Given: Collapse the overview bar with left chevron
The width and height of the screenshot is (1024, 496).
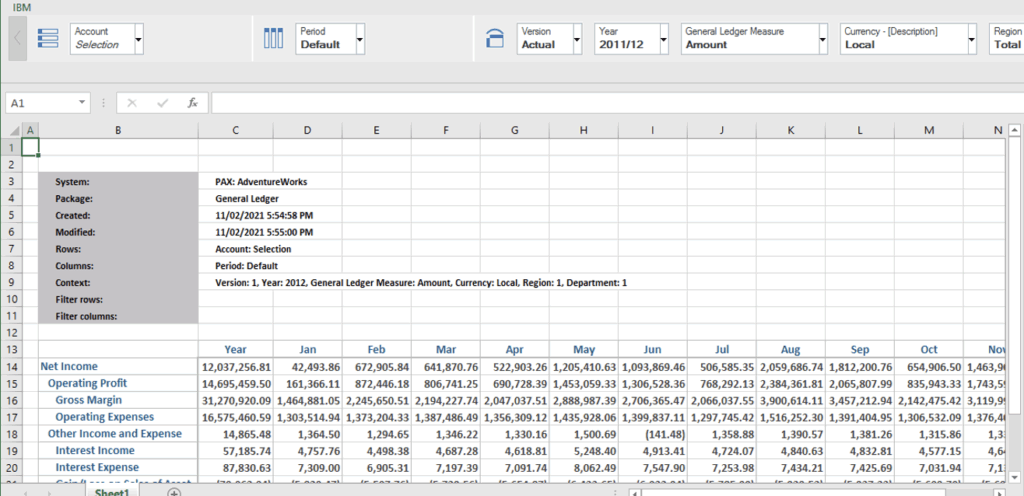Looking at the screenshot, I should click(x=17, y=39).
